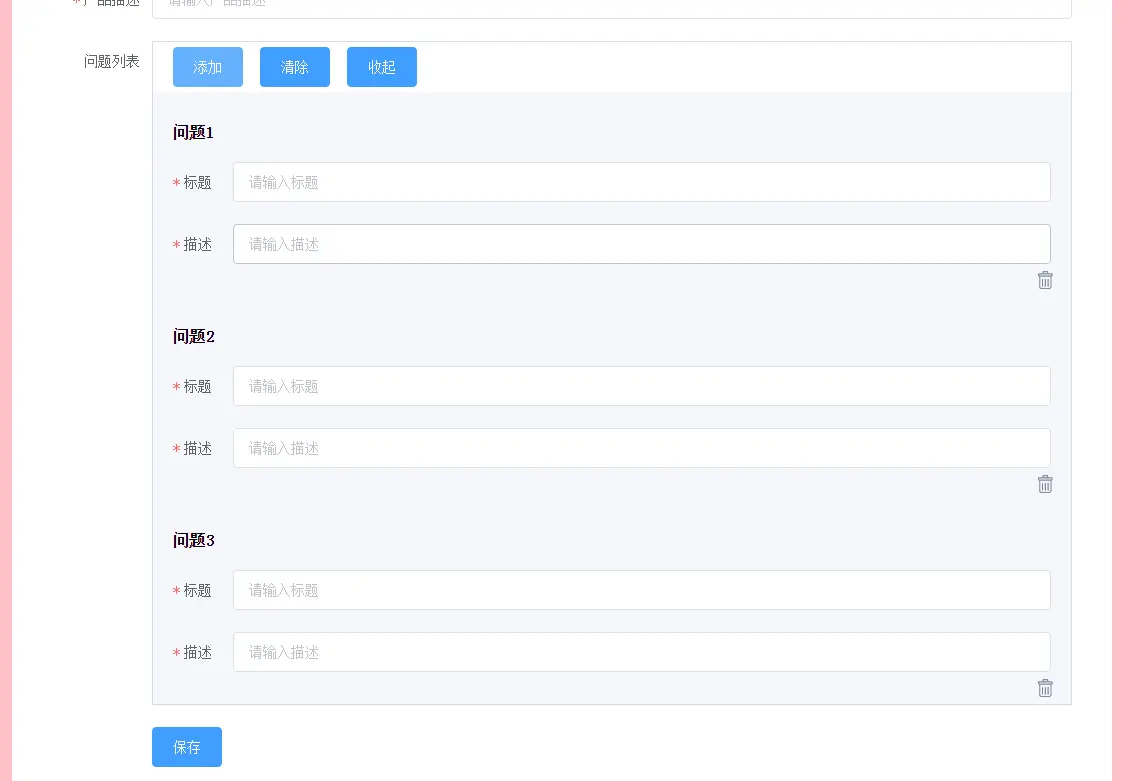Viewport: 1124px width, 781px height.
Task: Focus the 标题 input under 问题1
Action: tap(642, 182)
